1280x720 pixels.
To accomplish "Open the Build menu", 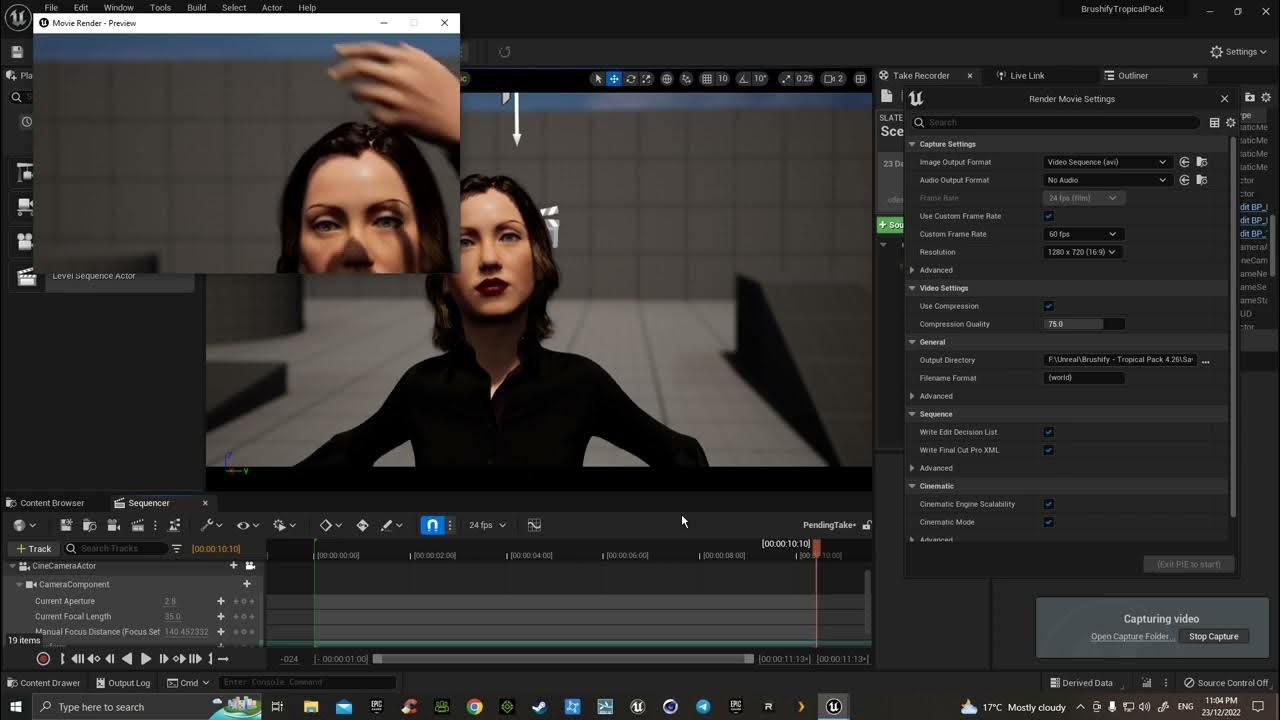I will 196,7.
